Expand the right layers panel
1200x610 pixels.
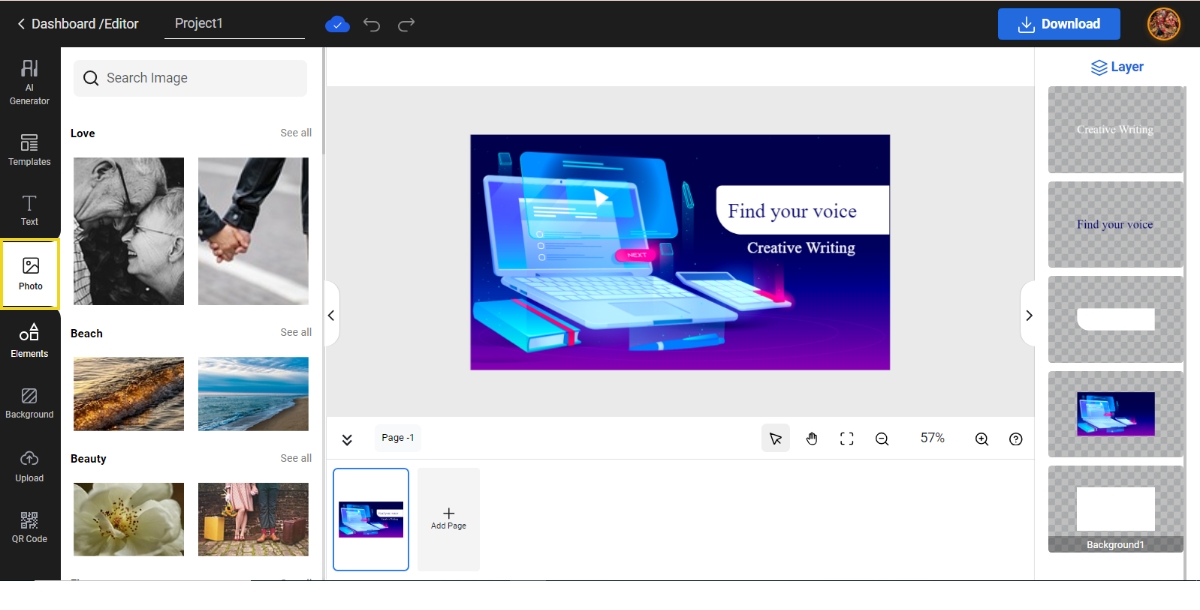pos(1029,314)
